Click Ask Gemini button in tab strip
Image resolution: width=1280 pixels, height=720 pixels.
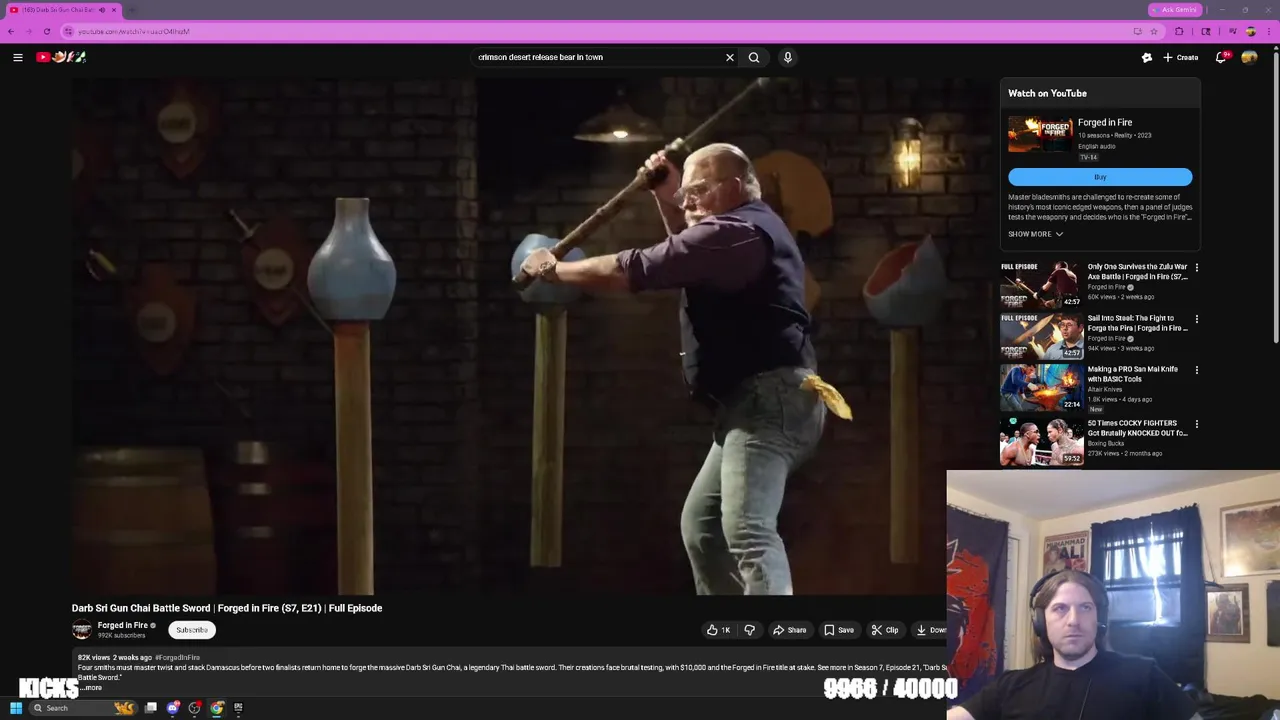click(x=1175, y=10)
